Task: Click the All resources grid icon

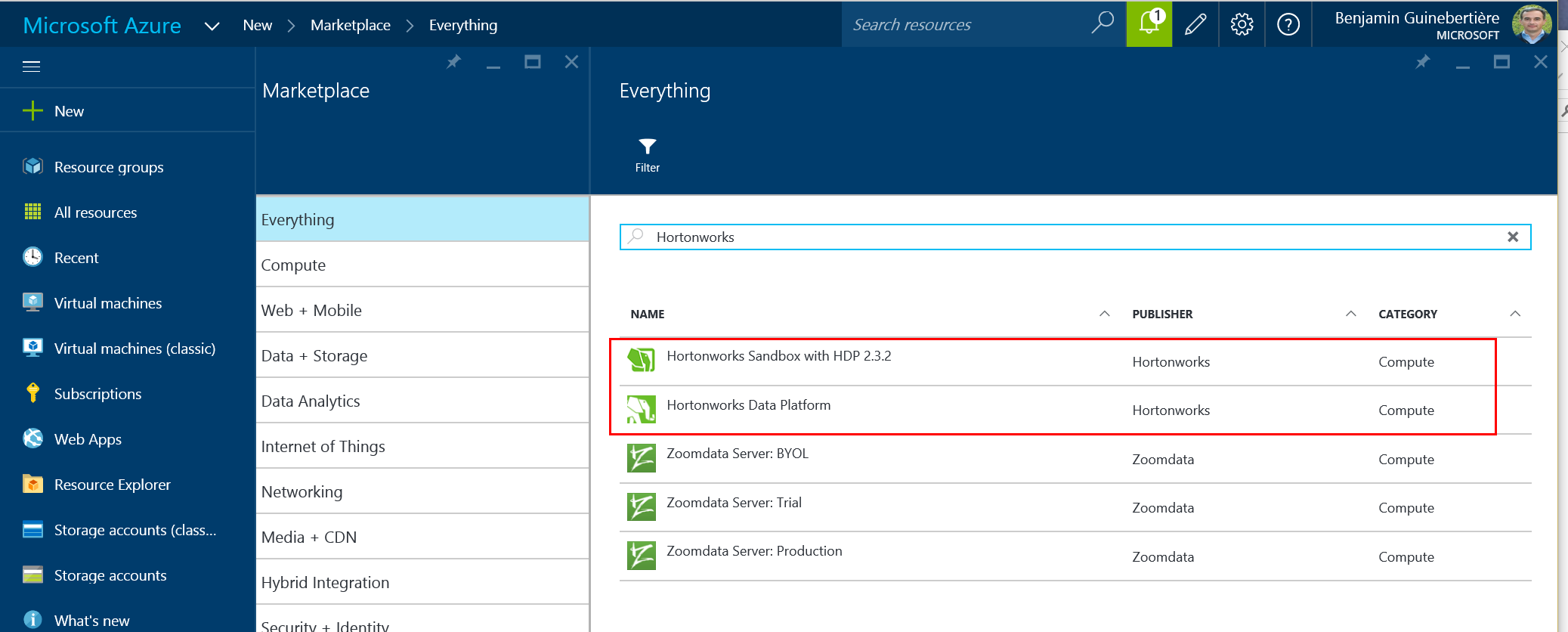Action: pyautogui.click(x=32, y=212)
